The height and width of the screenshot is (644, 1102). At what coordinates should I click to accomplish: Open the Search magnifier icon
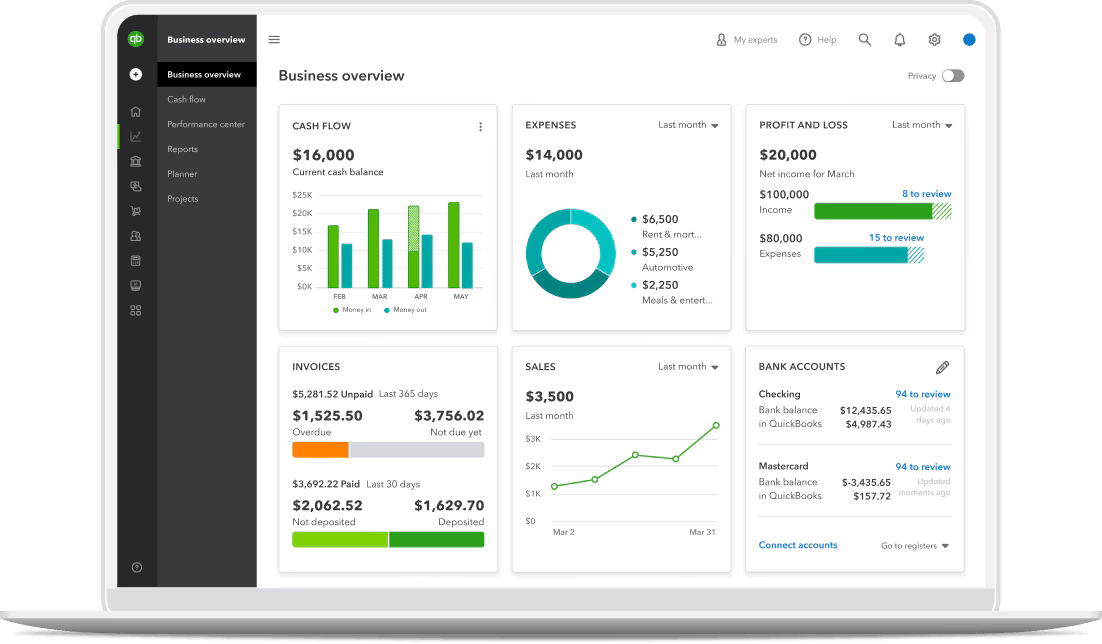coord(864,39)
